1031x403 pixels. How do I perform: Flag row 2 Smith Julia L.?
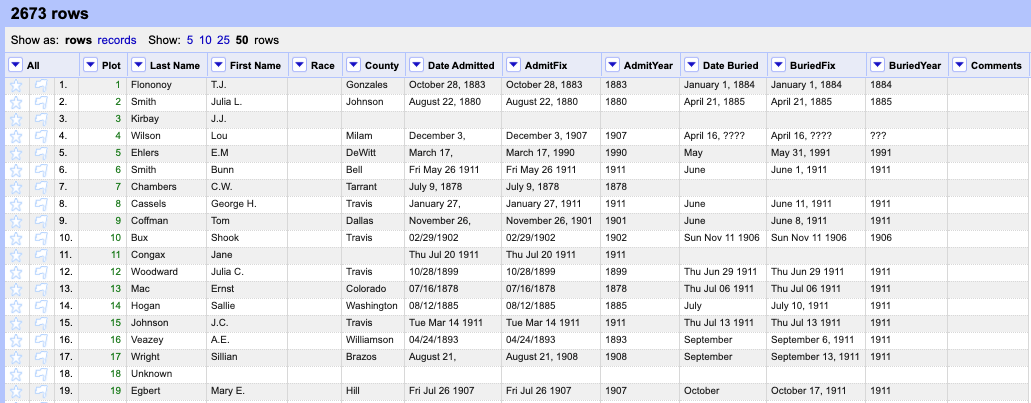41,102
